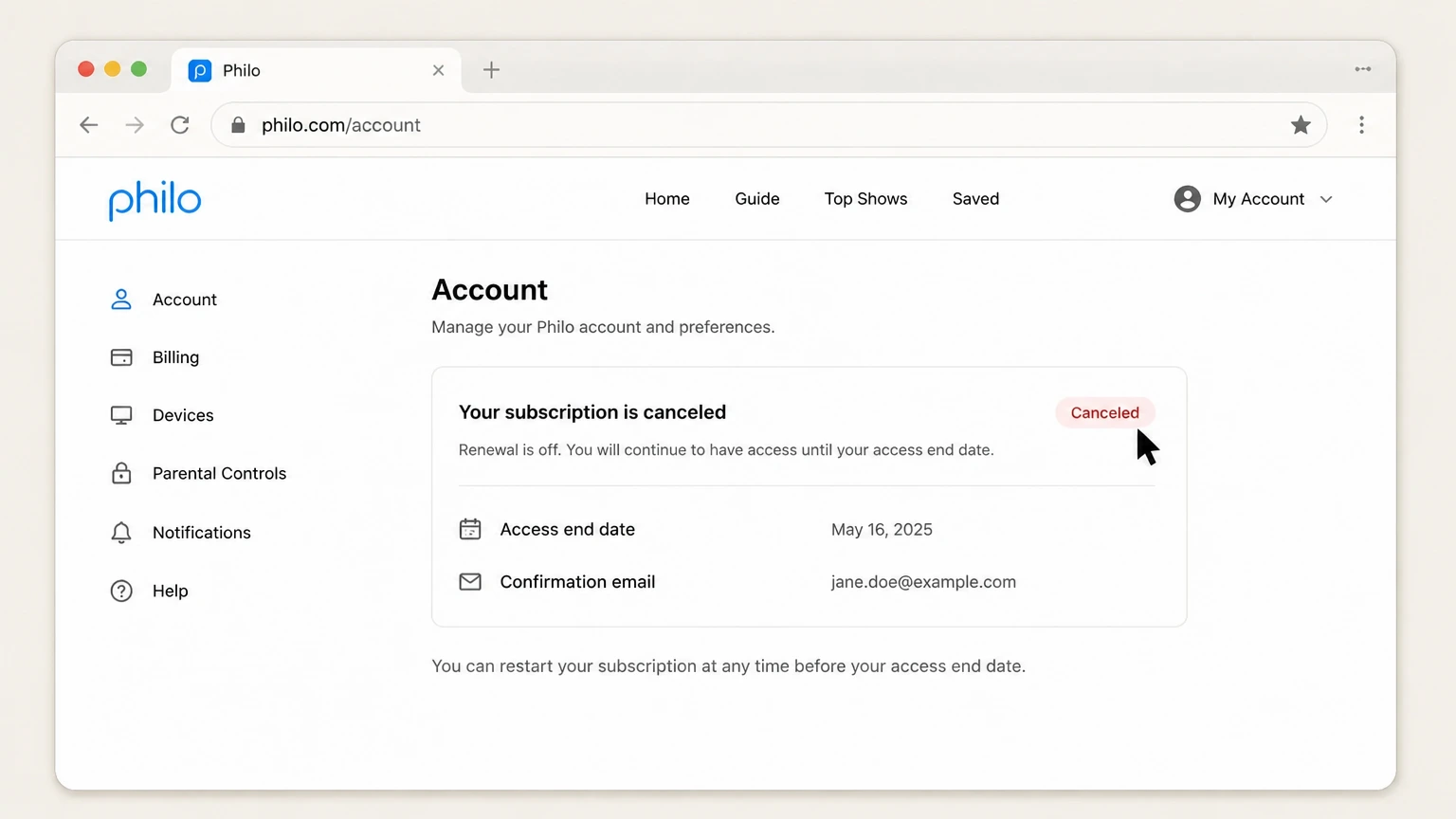1456x819 pixels.
Task: Go to Home in the top navigation
Action: (667, 199)
